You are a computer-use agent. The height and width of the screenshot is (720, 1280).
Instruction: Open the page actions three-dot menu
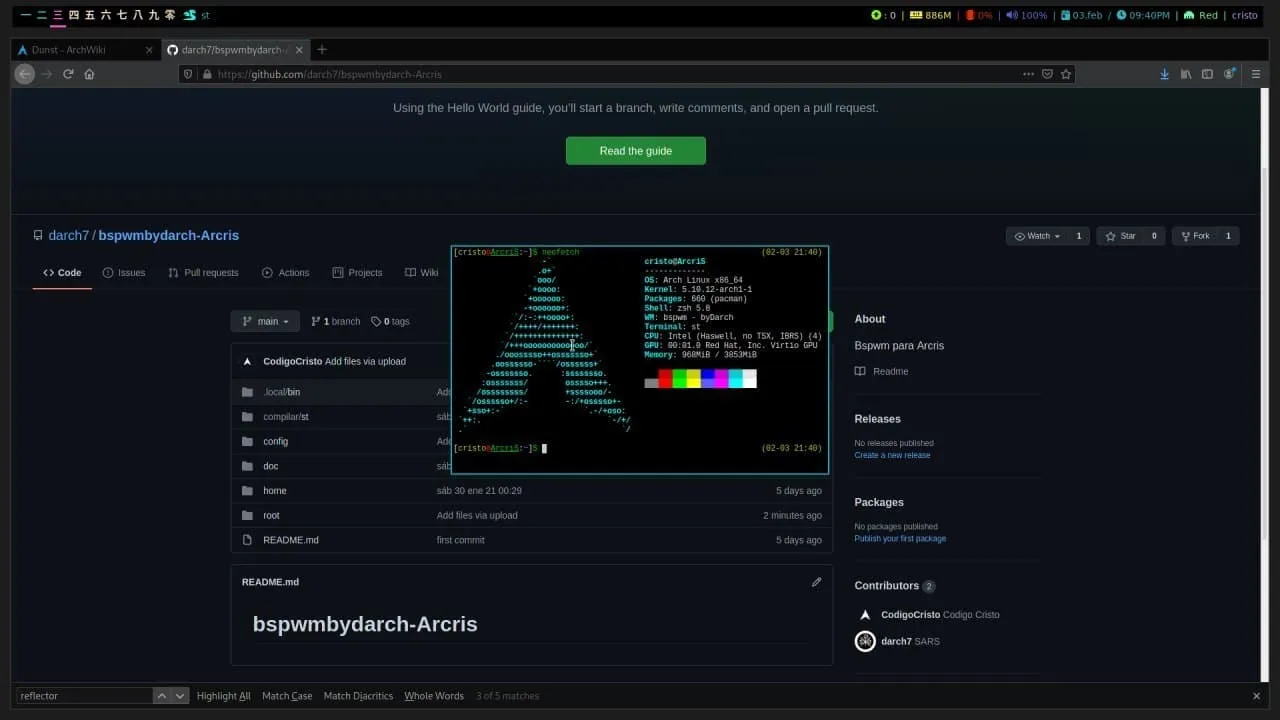pyautogui.click(x=1028, y=74)
